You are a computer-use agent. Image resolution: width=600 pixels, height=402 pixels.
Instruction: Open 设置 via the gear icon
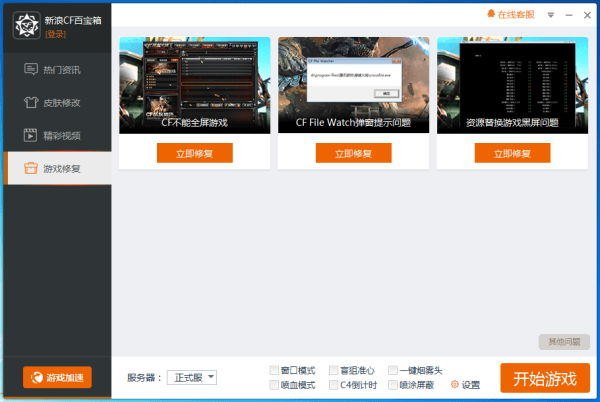pos(455,385)
